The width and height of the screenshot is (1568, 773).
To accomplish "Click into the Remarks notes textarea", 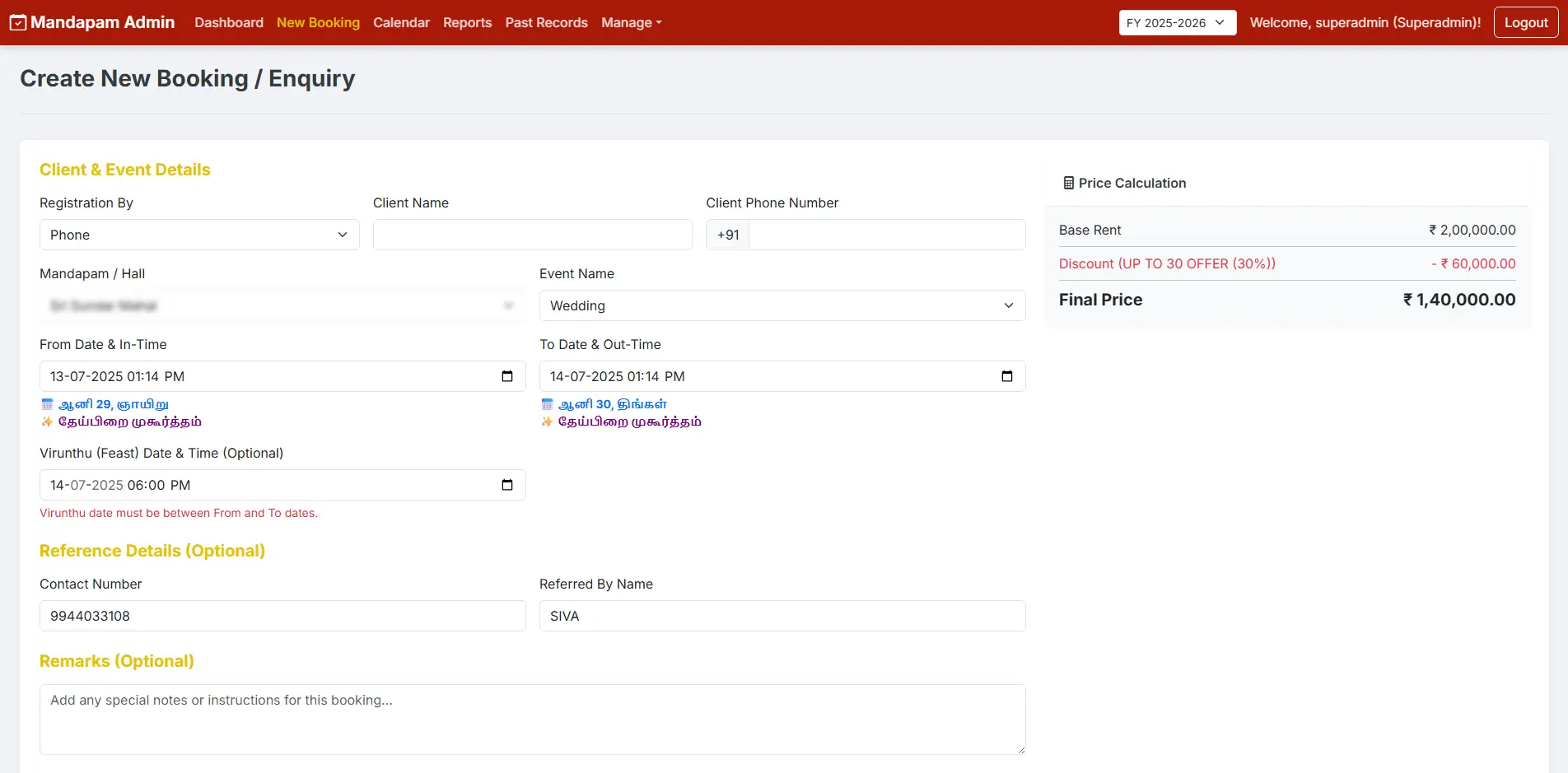I will (x=532, y=719).
